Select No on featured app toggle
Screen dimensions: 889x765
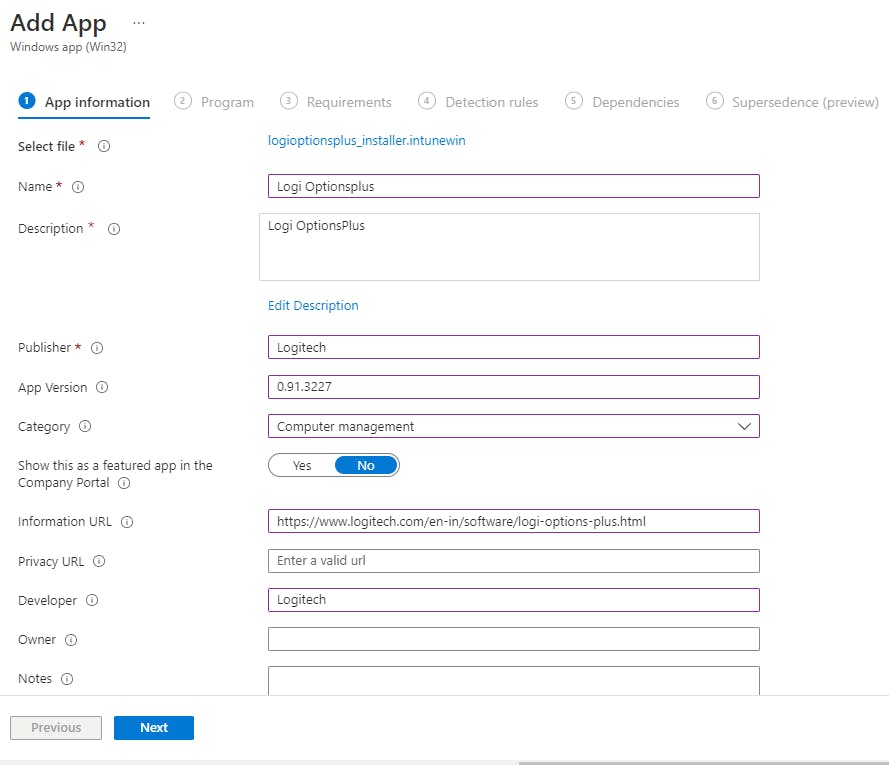coord(366,466)
